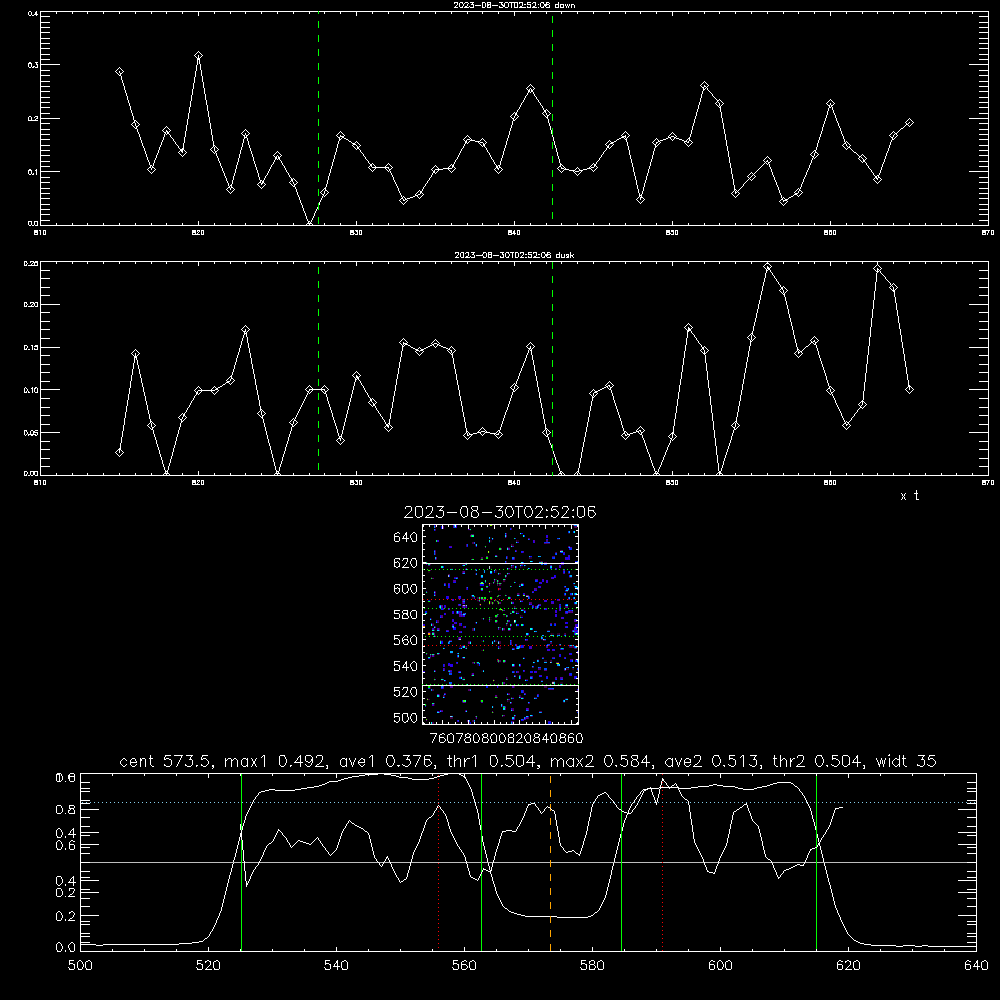Click the last dusk data point at x=865

(909, 389)
